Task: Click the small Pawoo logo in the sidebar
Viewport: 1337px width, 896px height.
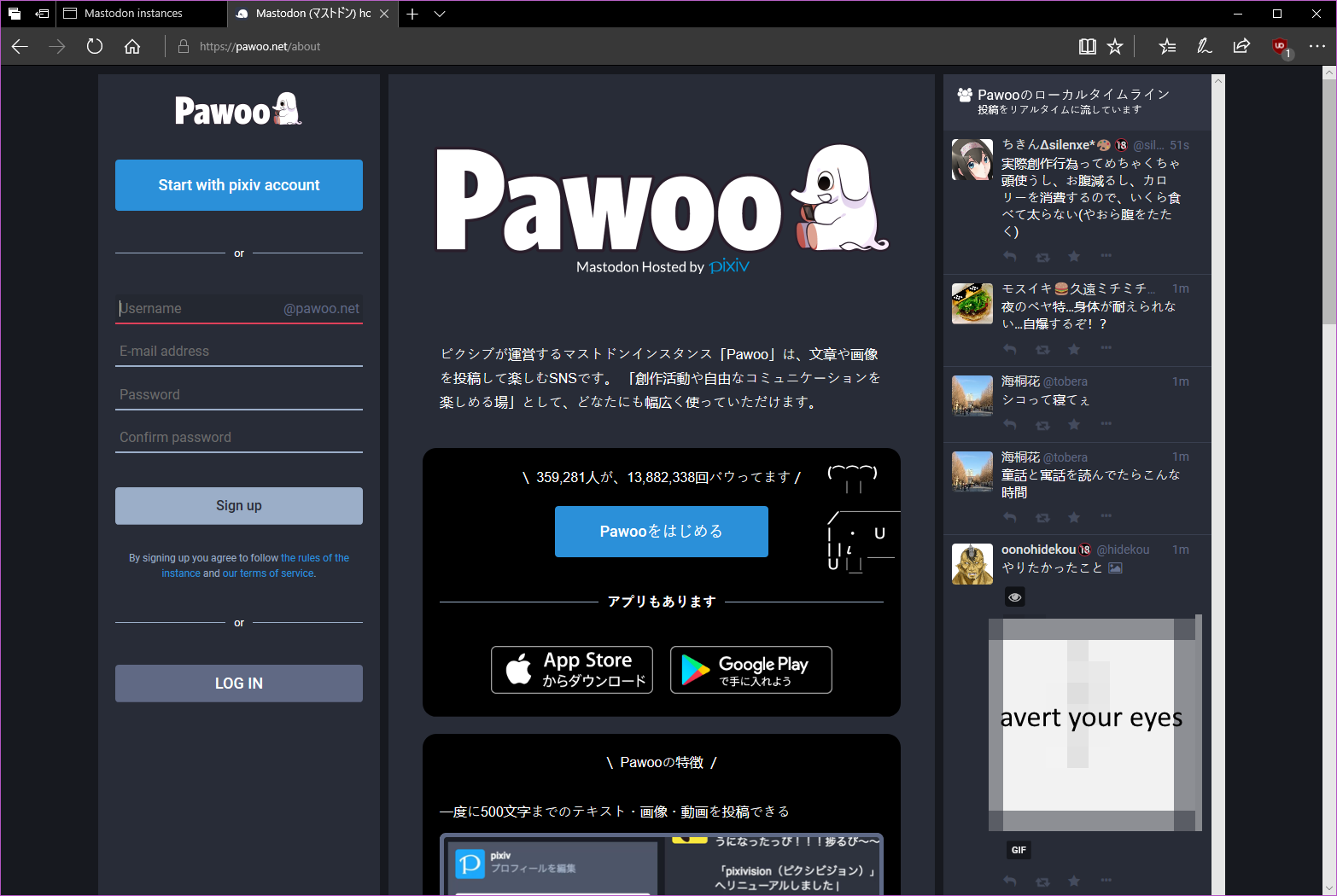Action: (x=238, y=110)
